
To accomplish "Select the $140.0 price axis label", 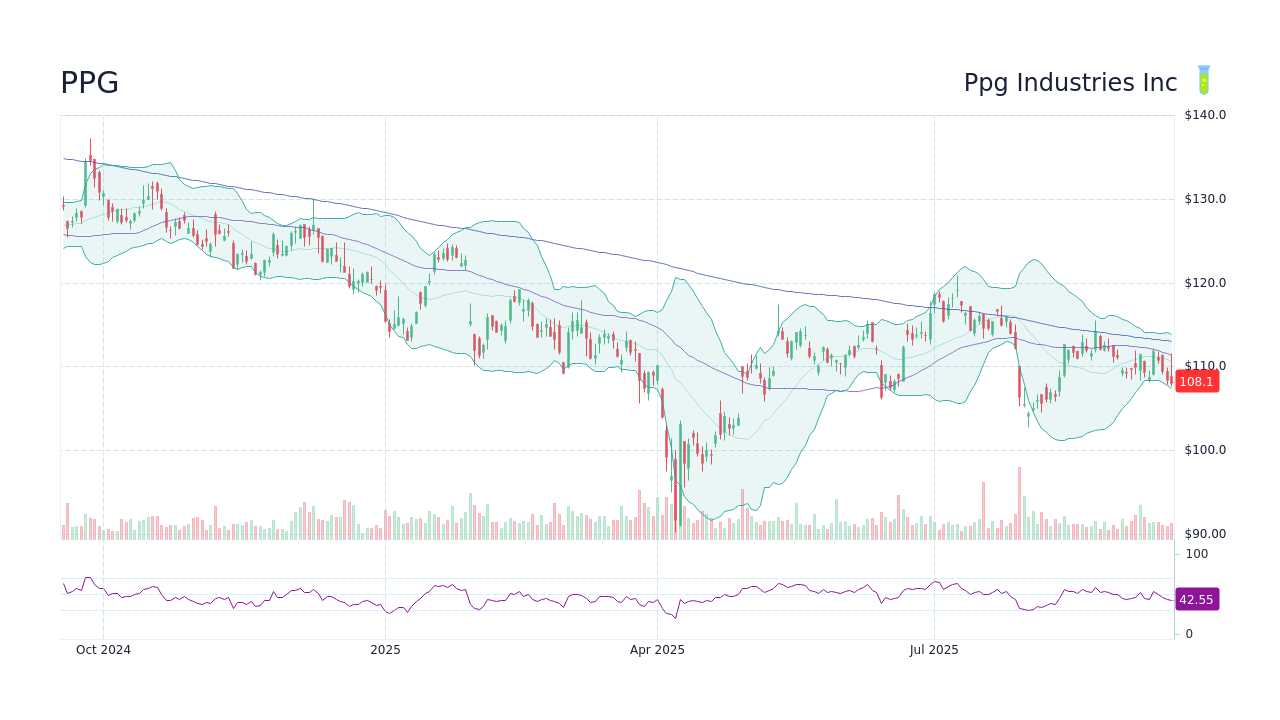I will pyautogui.click(x=1203, y=115).
